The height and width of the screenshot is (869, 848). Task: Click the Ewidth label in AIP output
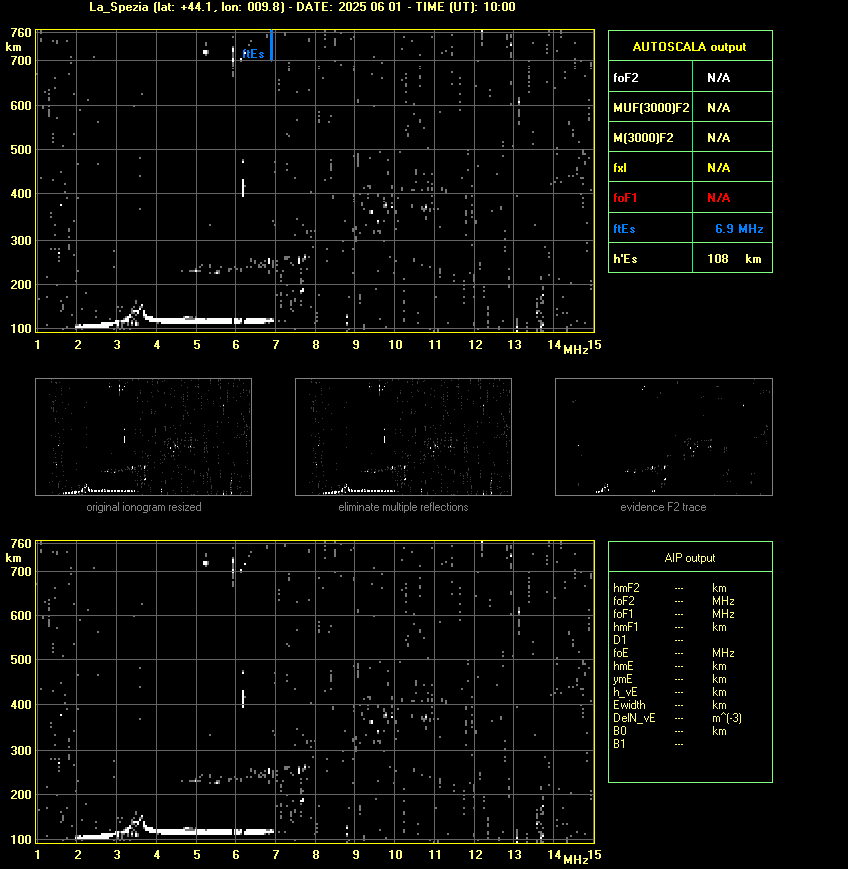(629, 705)
